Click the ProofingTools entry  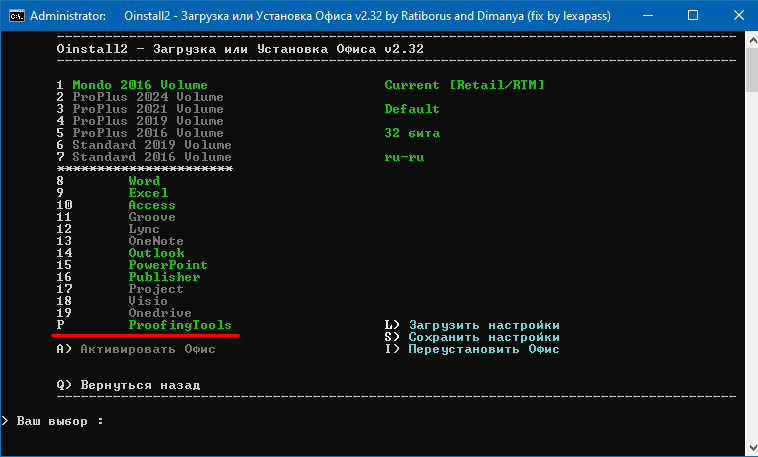[x=180, y=325]
